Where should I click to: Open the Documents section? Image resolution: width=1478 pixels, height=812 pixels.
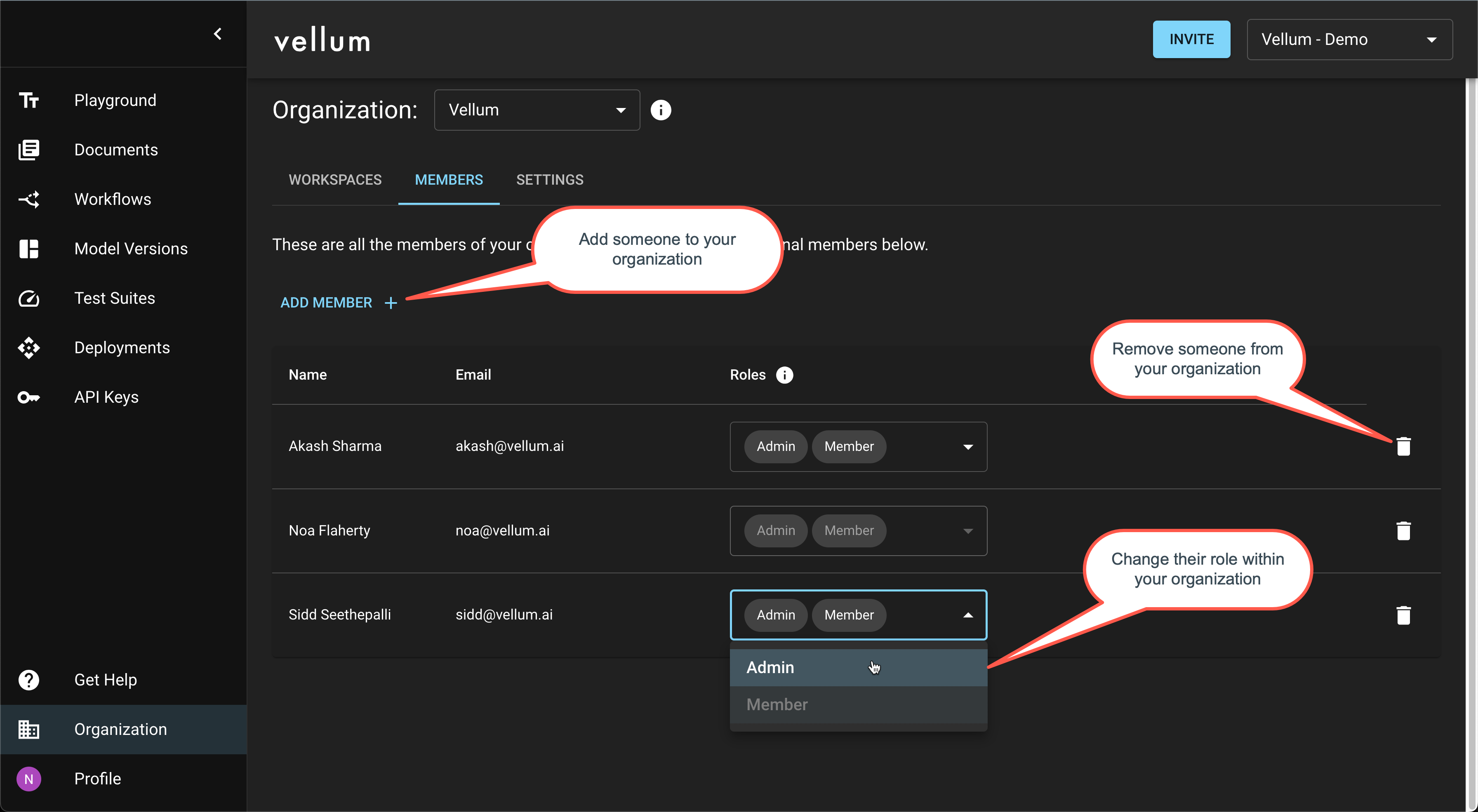(x=115, y=150)
